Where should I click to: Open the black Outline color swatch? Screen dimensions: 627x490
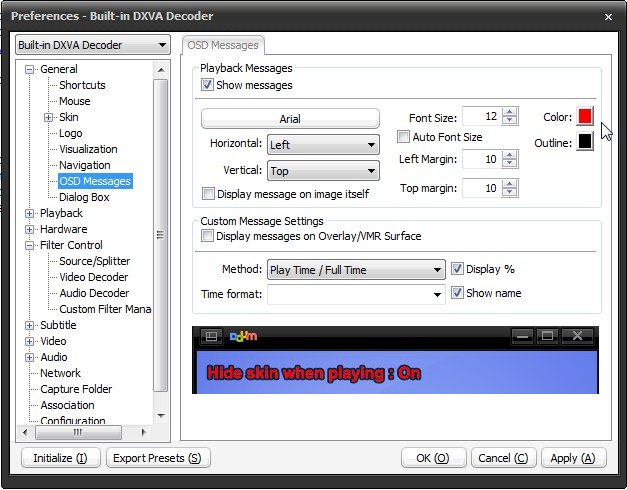tap(585, 141)
